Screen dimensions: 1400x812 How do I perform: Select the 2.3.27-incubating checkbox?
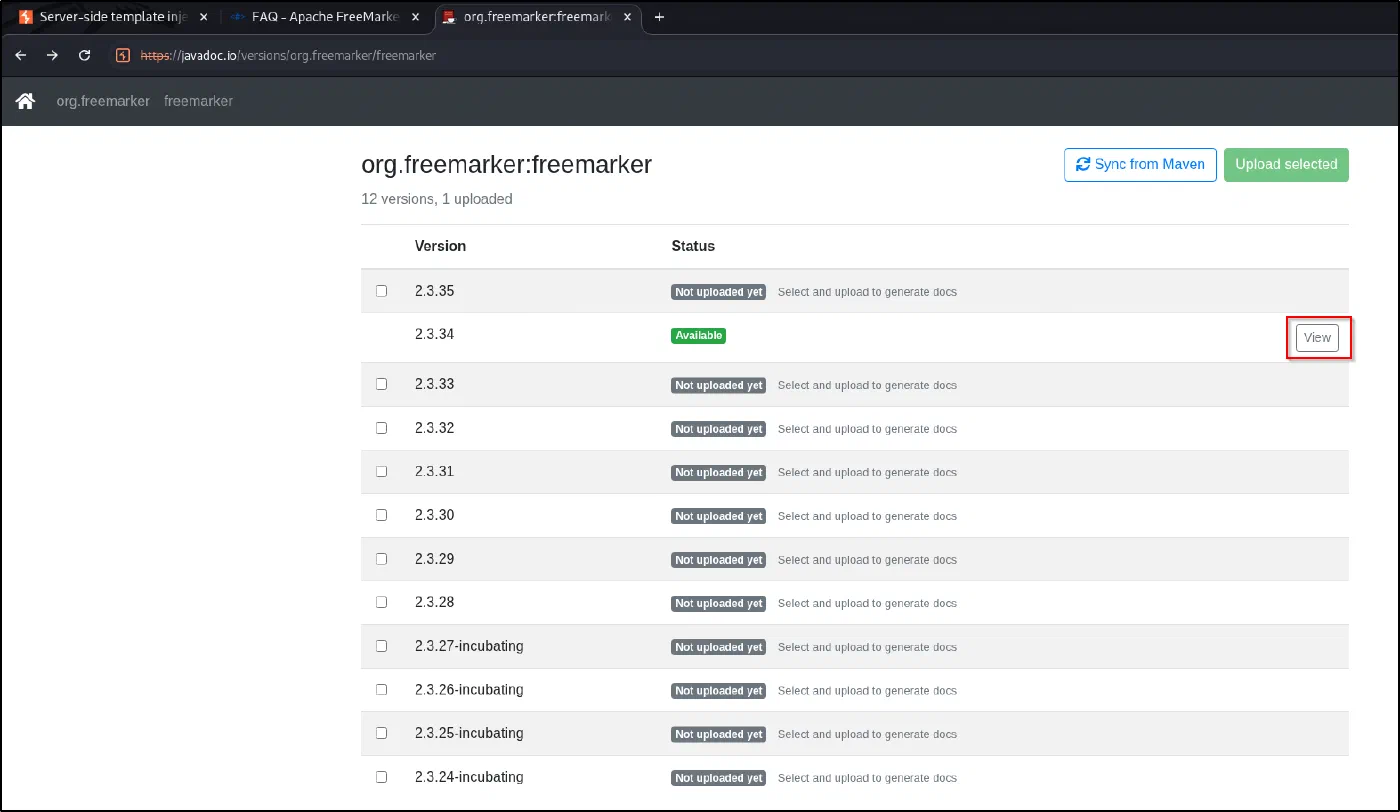coord(381,646)
